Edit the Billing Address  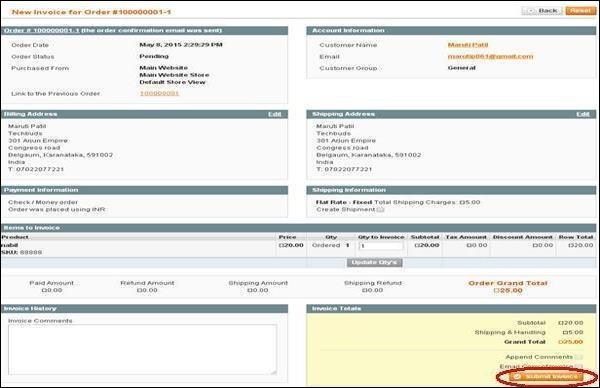point(274,114)
